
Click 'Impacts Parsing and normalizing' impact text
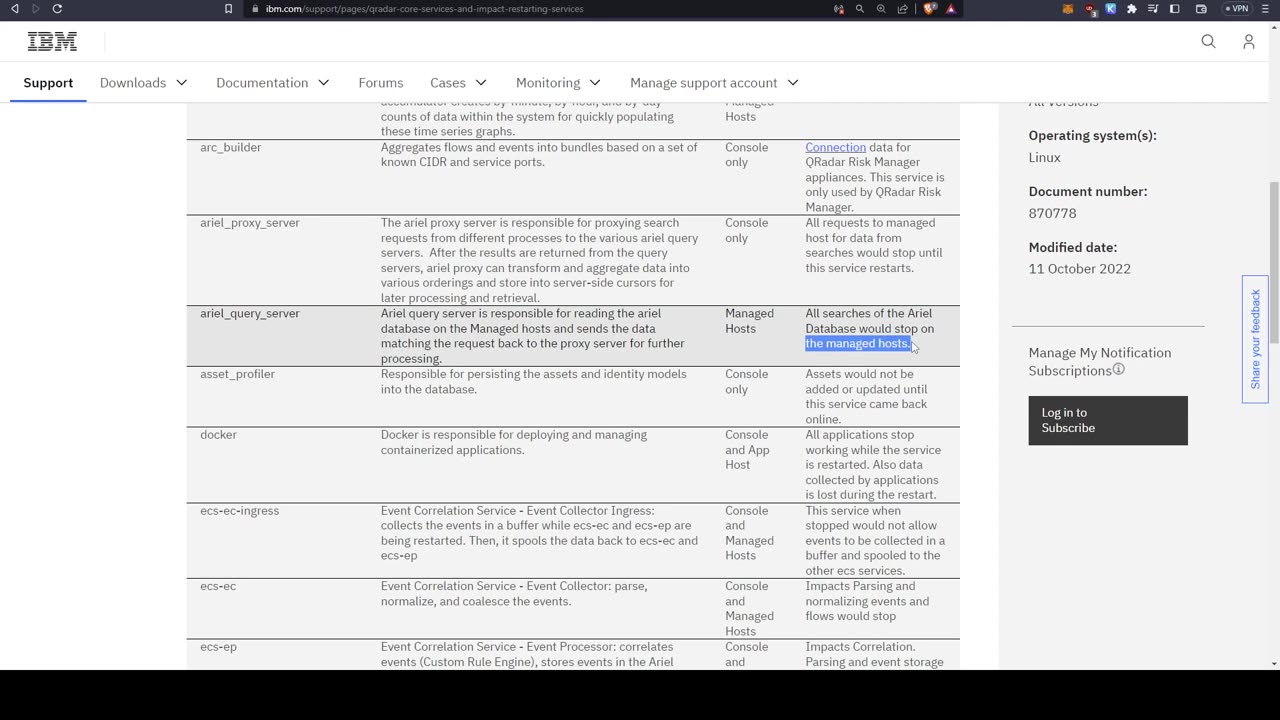(x=867, y=601)
